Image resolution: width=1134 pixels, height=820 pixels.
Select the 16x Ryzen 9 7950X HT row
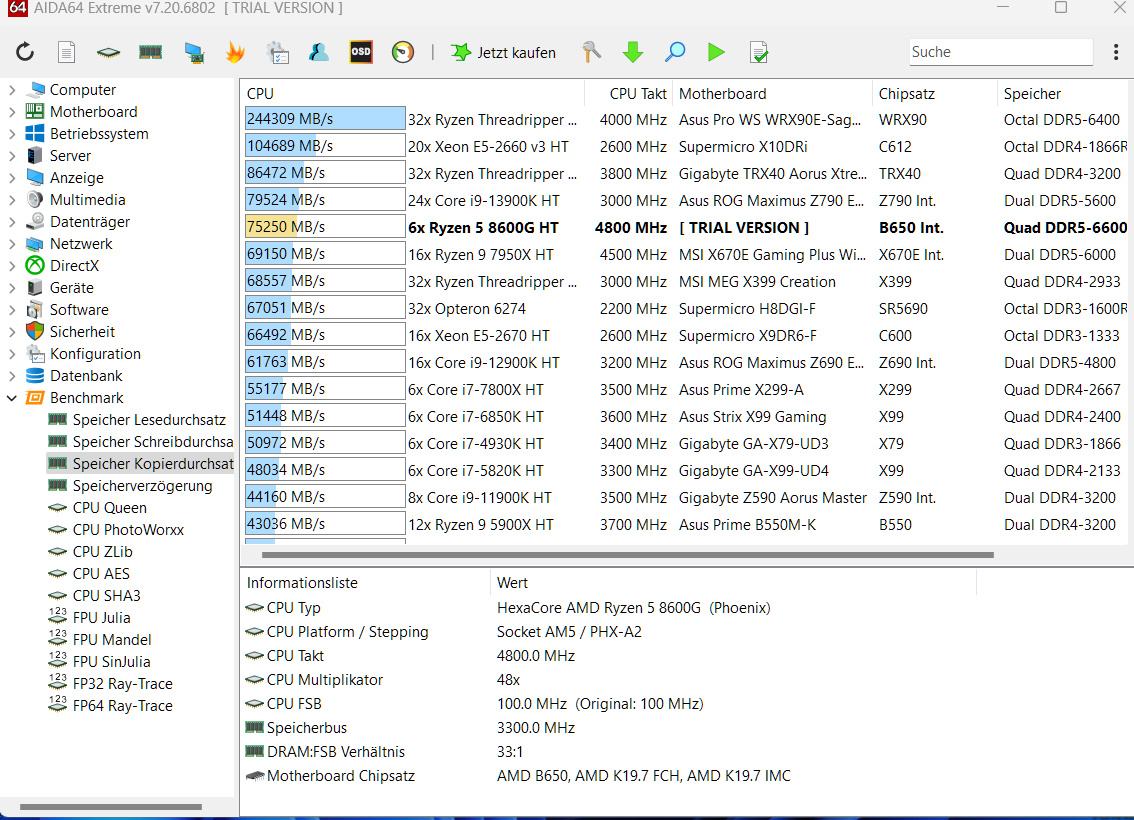[686, 255]
